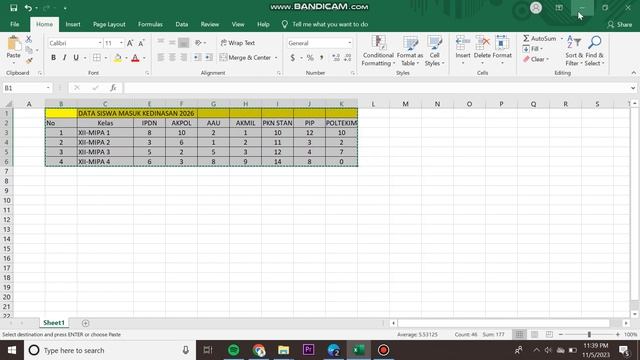The width and height of the screenshot is (640, 360).
Task: Click zoom in plus on status bar
Action: [618, 334]
